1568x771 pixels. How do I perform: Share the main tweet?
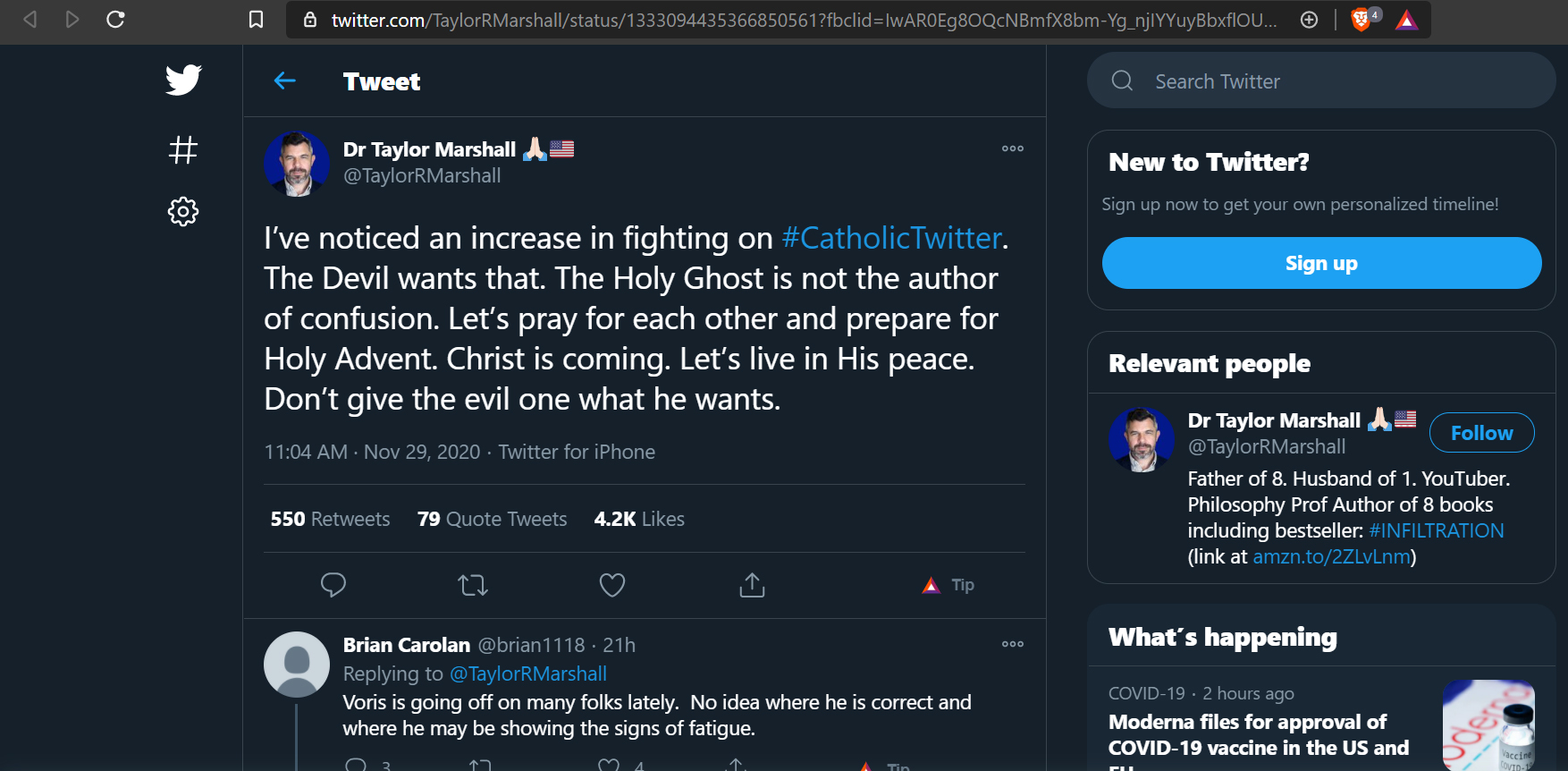(x=752, y=585)
